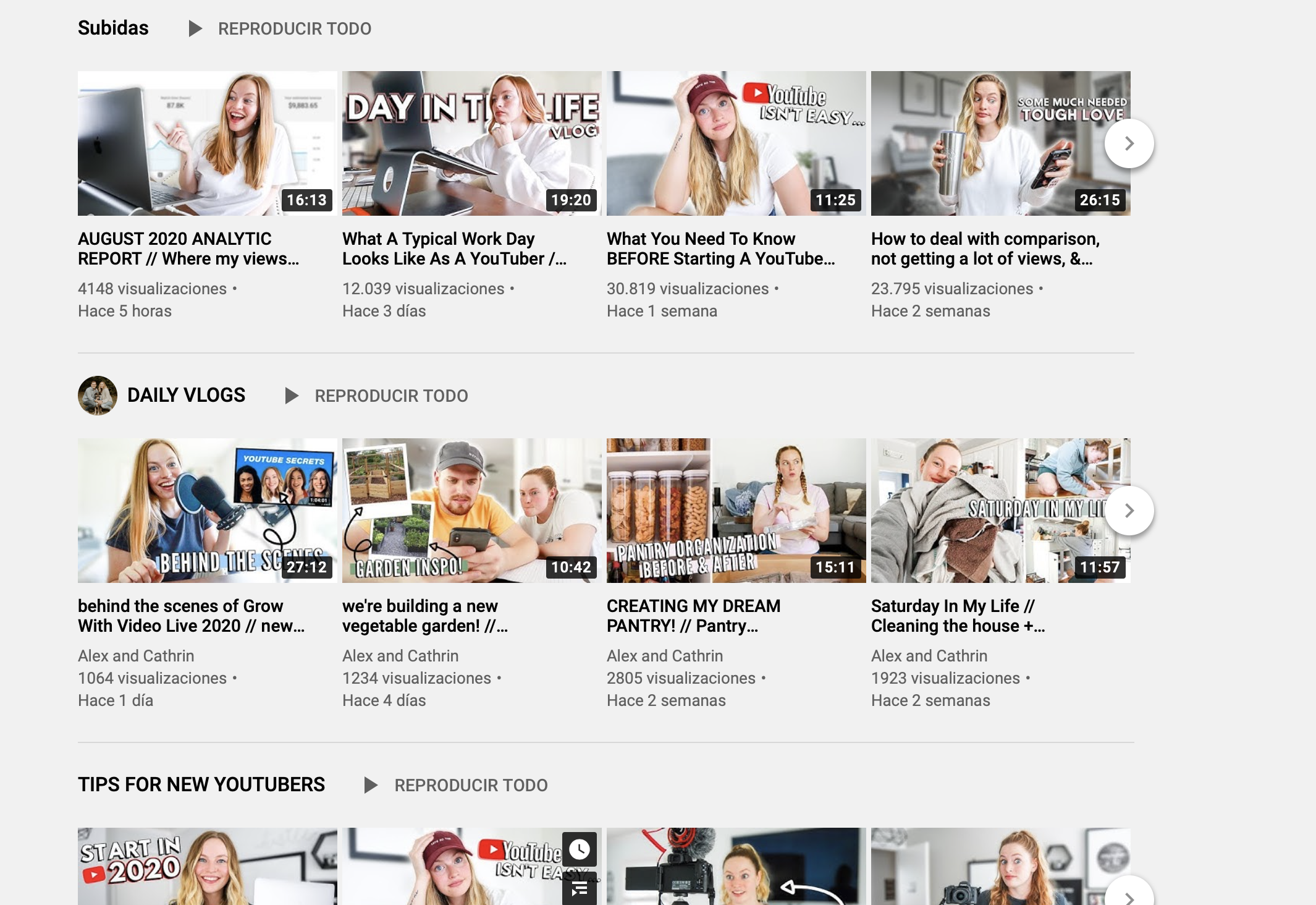Open Alex and Cathrin channel under vegetable garden video
This screenshot has height=905, width=1316.
point(400,656)
